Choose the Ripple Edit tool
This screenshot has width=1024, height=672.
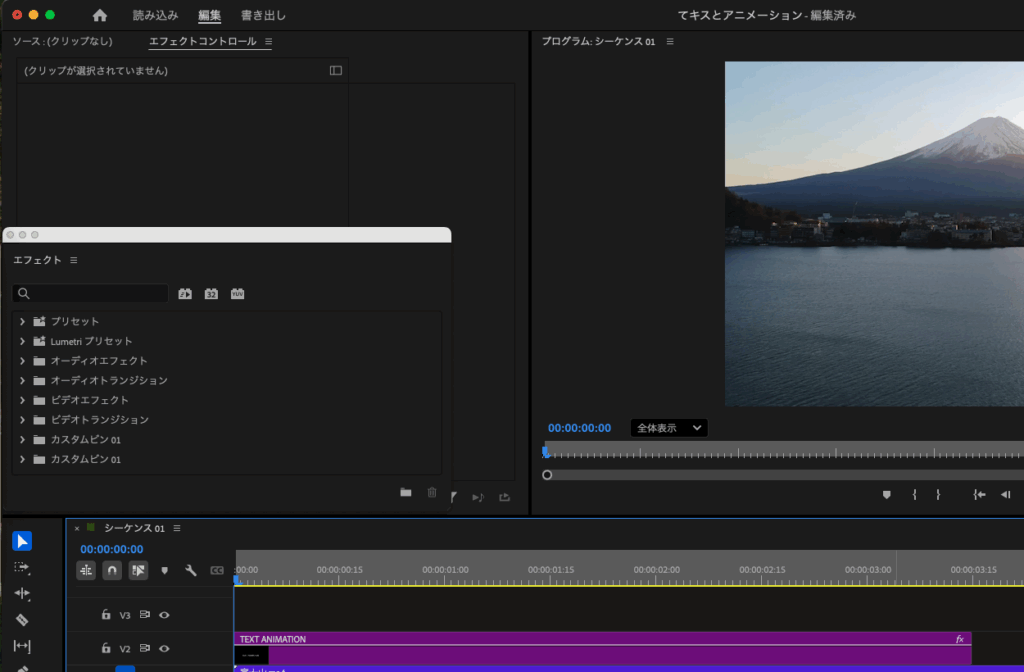22,594
